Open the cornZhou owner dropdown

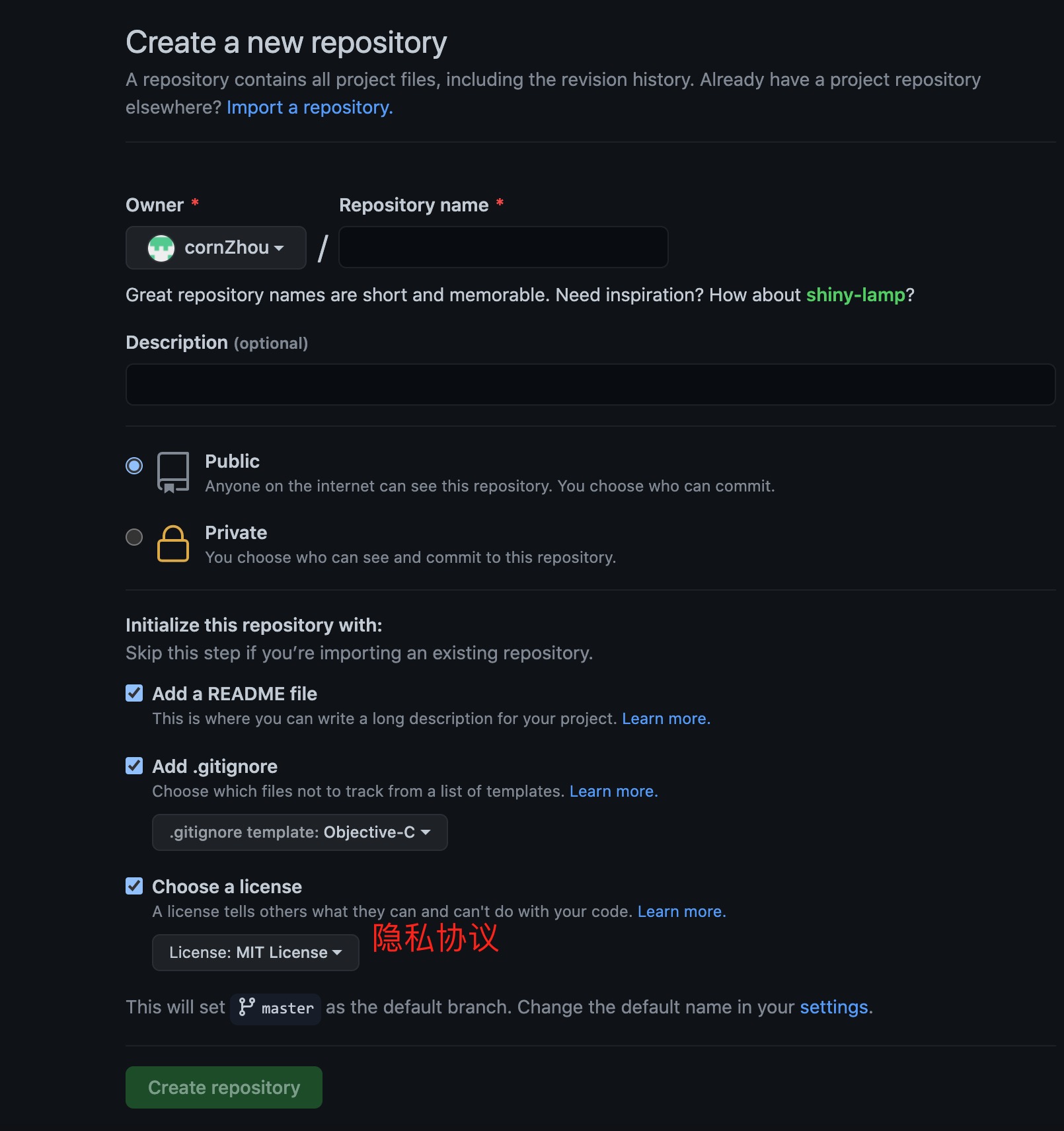(216, 248)
